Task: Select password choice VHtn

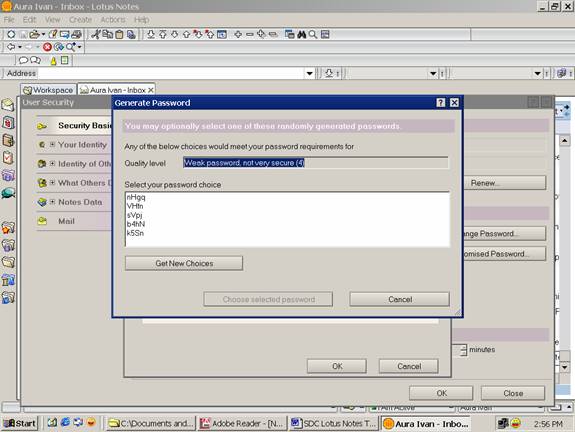Action: tap(135, 206)
